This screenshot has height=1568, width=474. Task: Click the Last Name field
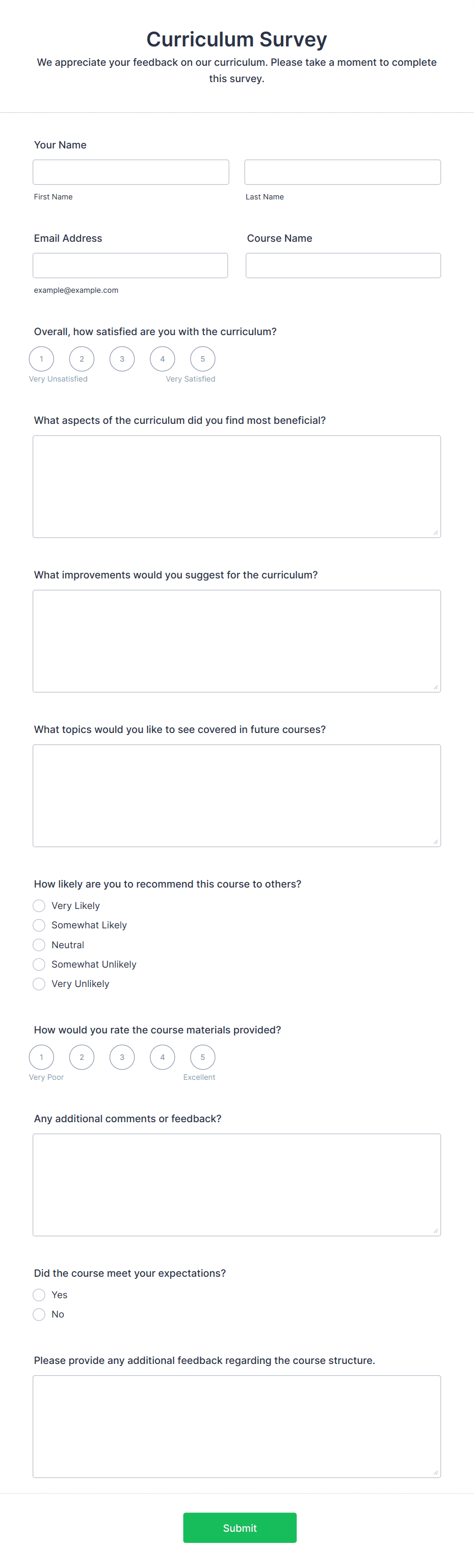coord(342,172)
